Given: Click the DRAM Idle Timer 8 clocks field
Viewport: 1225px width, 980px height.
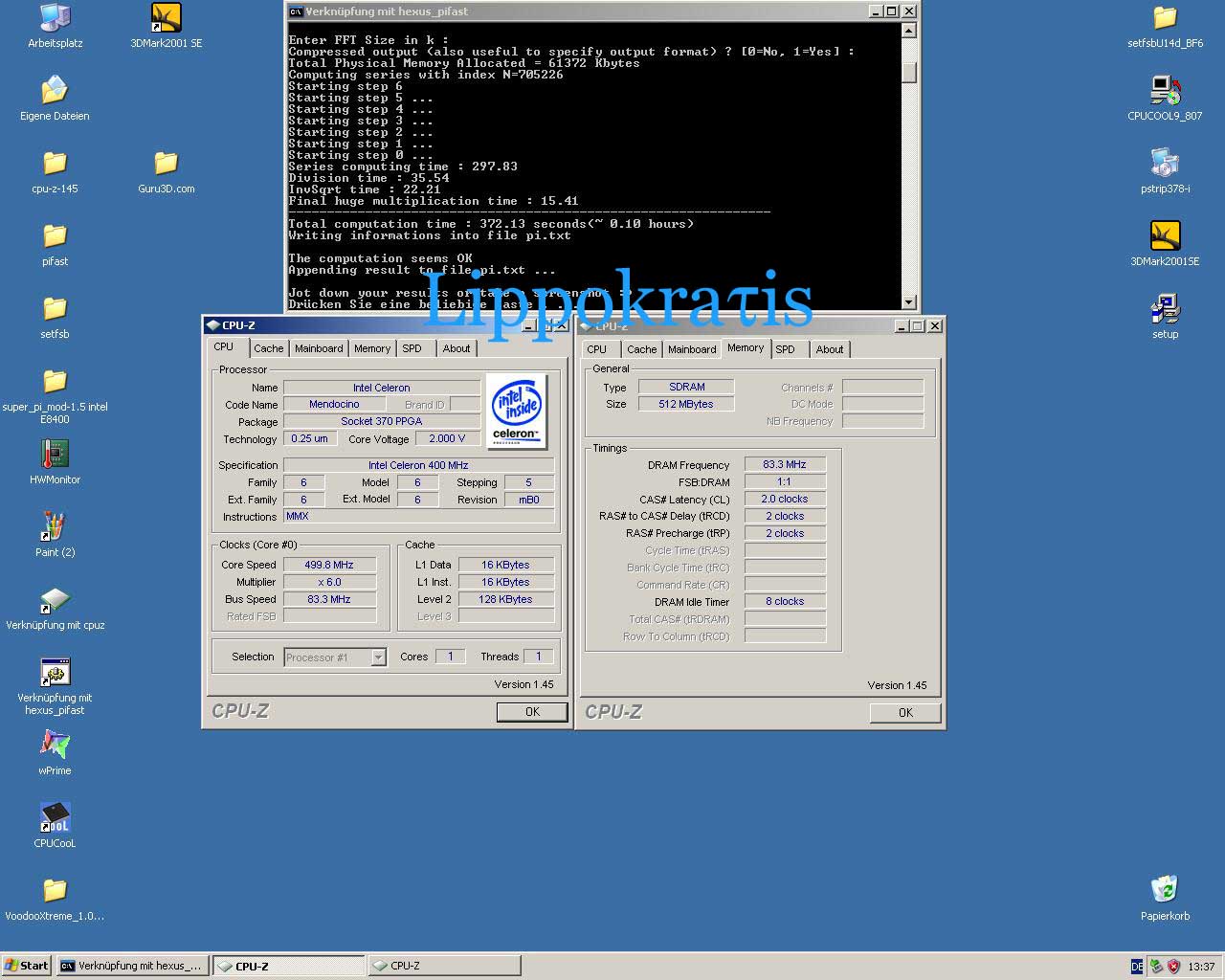Looking at the screenshot, I should tap(785, 602).
